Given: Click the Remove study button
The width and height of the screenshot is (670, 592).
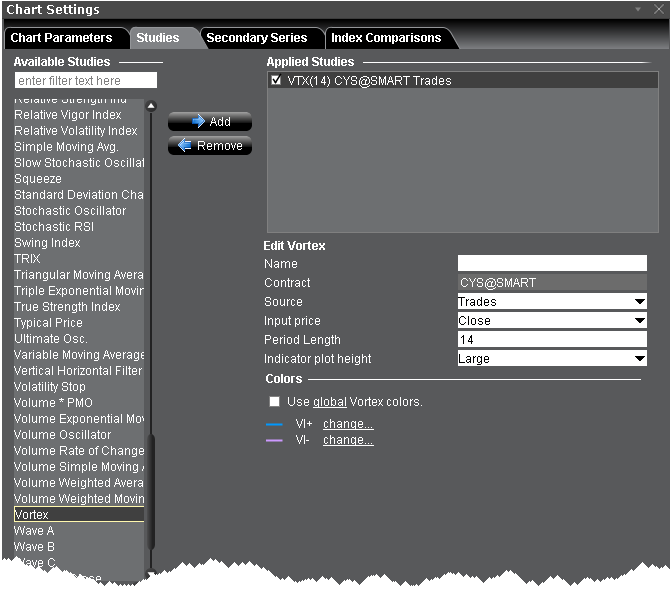Looking at the screenshot, I should pyautogui.click(x=210, y=146).
